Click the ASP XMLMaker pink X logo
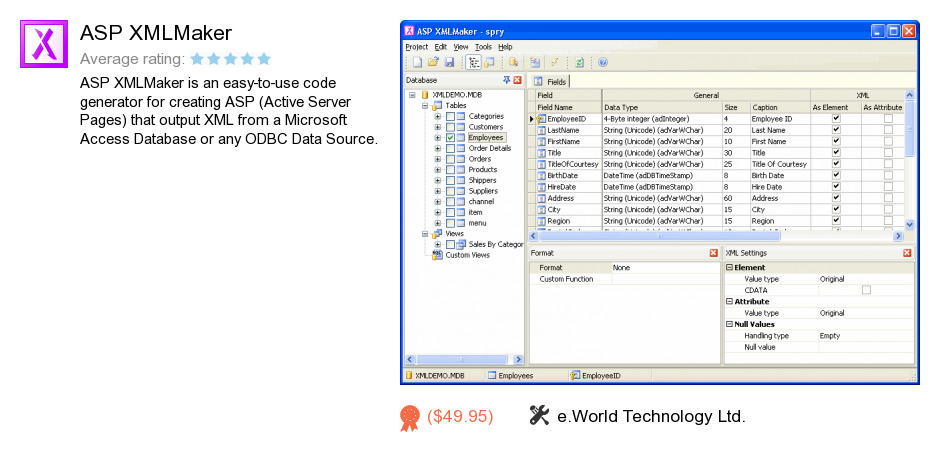 [44, 44]
